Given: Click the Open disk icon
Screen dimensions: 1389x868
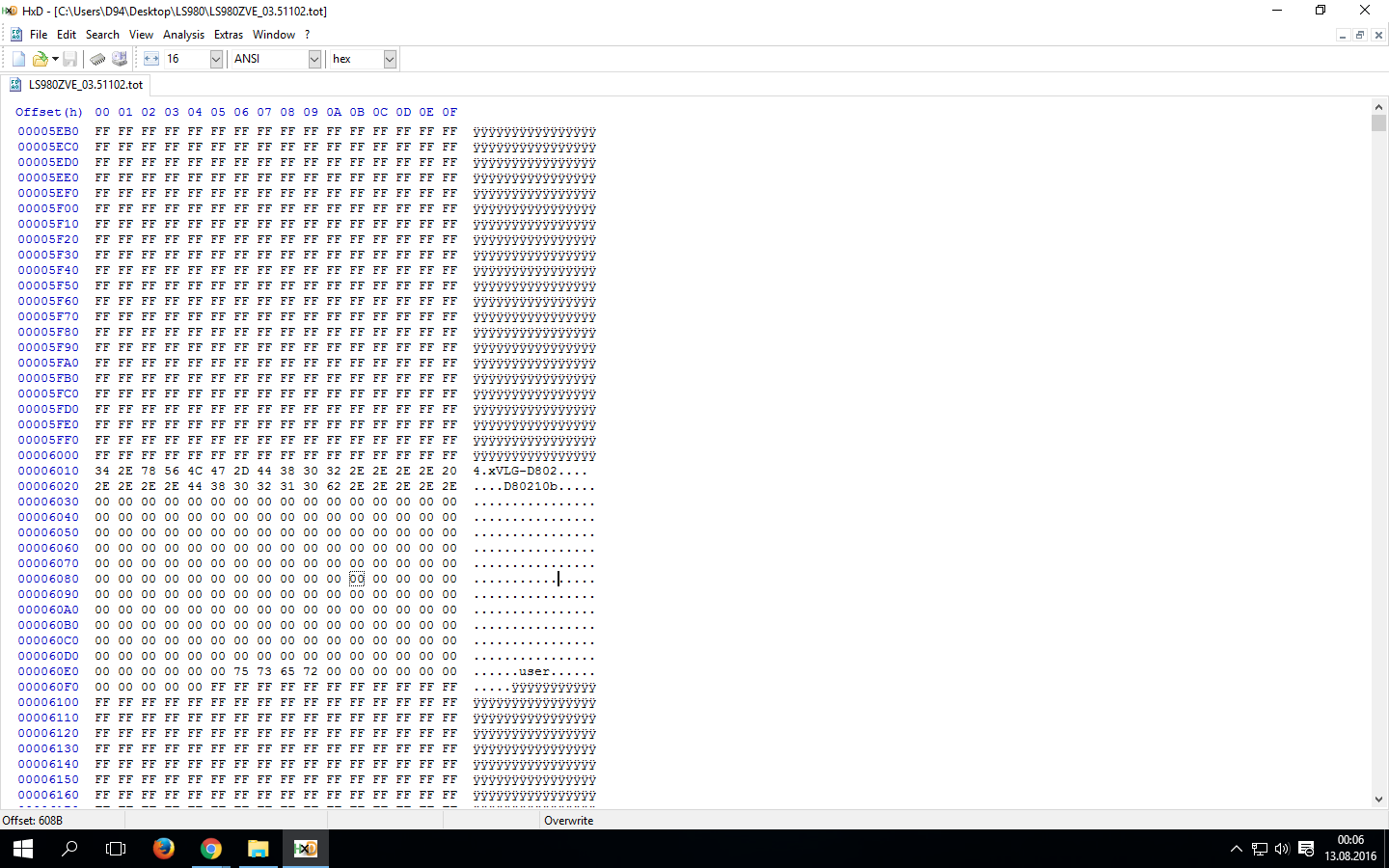Looking at the screenshot, I should click(x=120, y=59).
